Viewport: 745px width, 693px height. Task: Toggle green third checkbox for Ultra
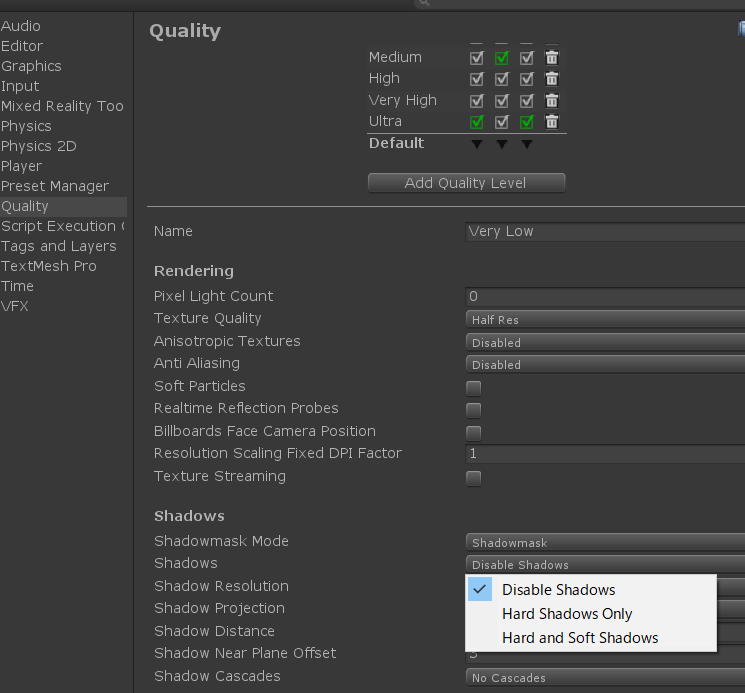[526, 122]
